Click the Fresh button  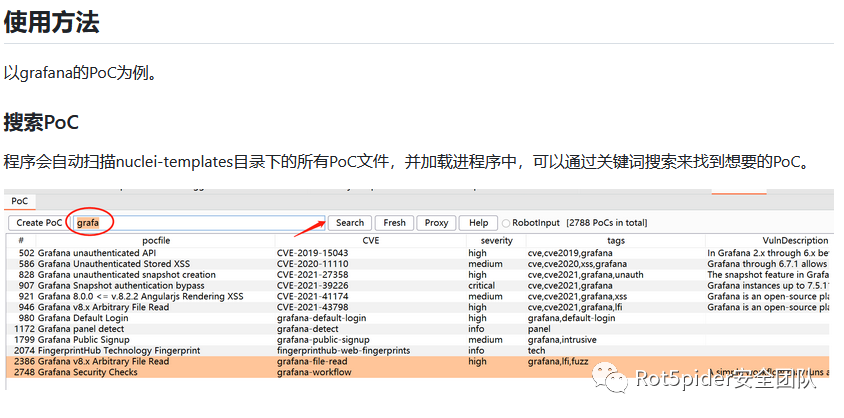(x=395, y=223)
